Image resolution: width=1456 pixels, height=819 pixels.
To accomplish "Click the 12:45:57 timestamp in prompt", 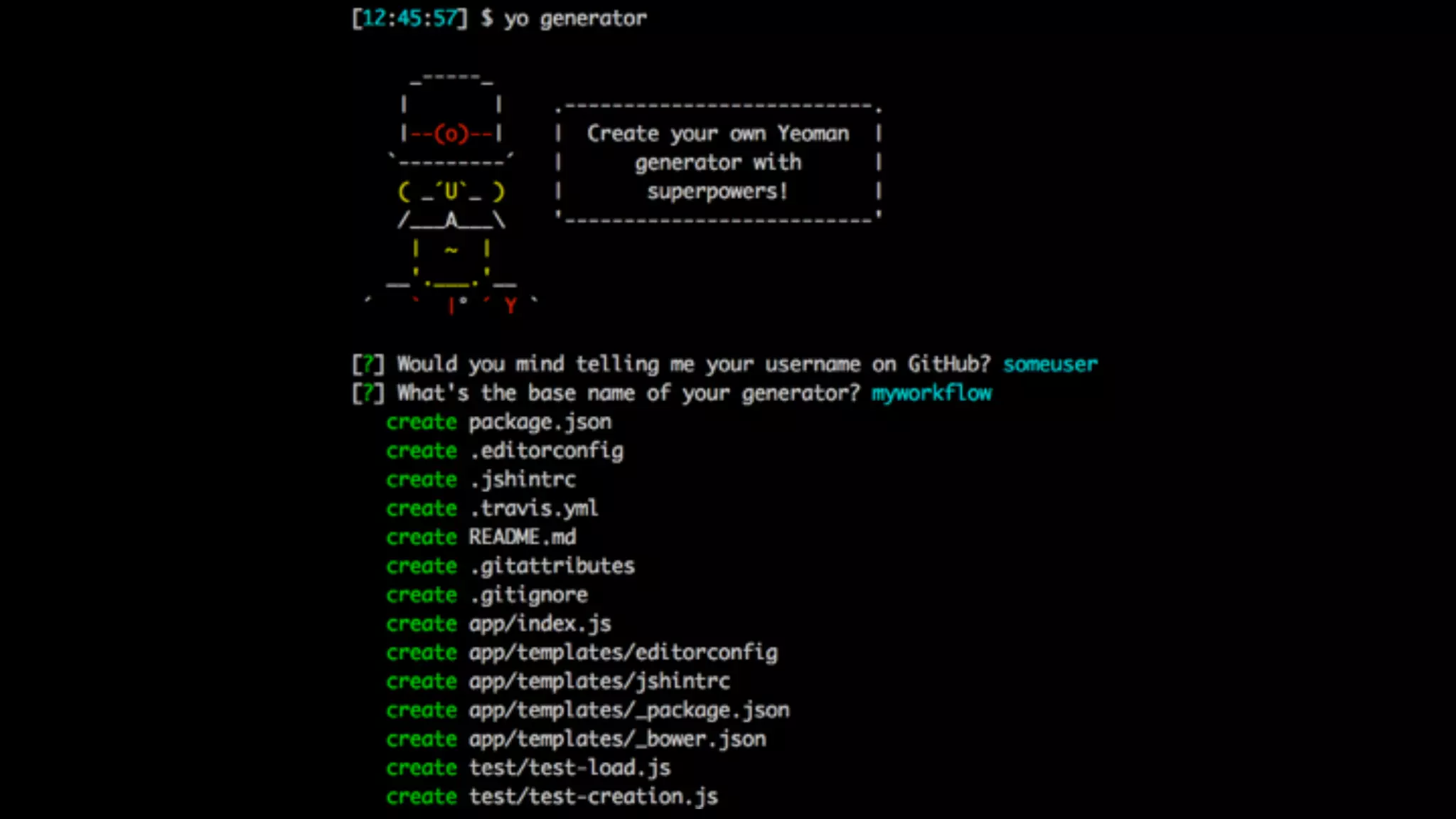I will 409,18.
